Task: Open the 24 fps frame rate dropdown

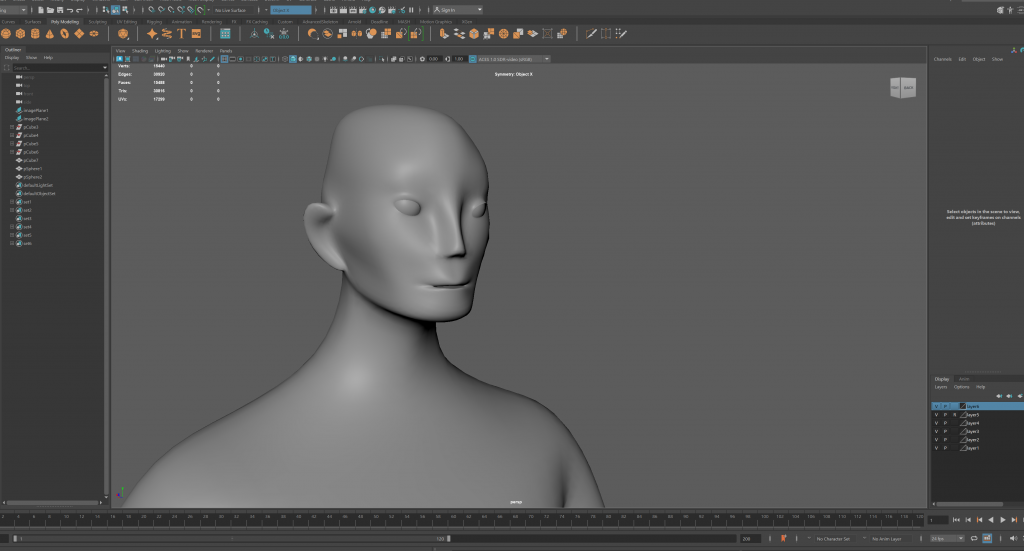Action: tap(947, 538)
